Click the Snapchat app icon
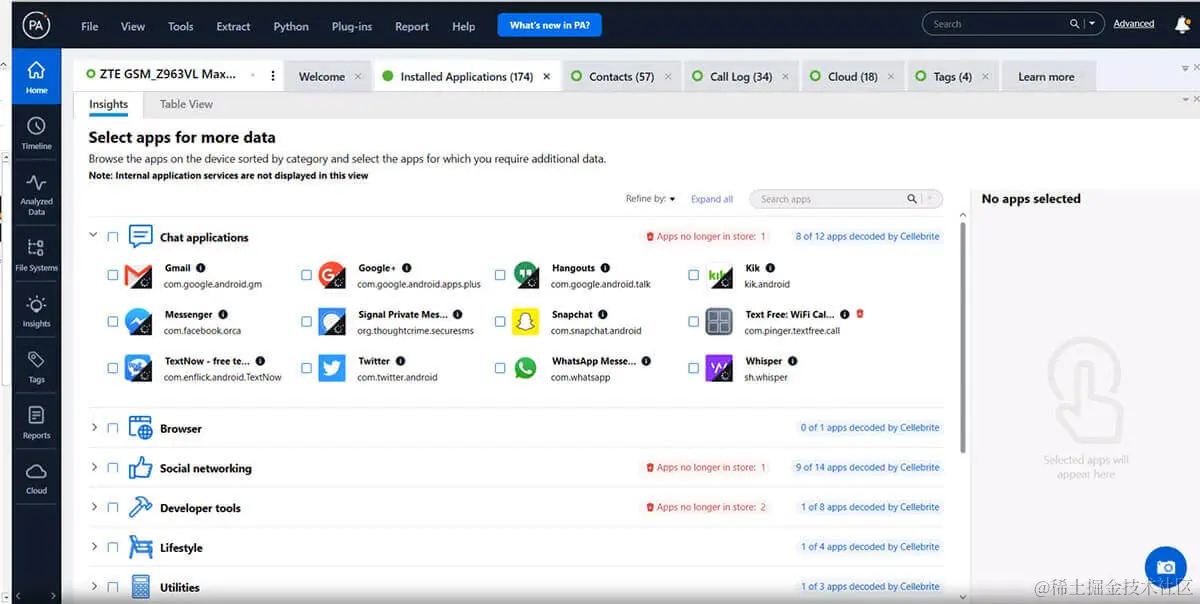The image size is (1200, 604). coord(525,321)
